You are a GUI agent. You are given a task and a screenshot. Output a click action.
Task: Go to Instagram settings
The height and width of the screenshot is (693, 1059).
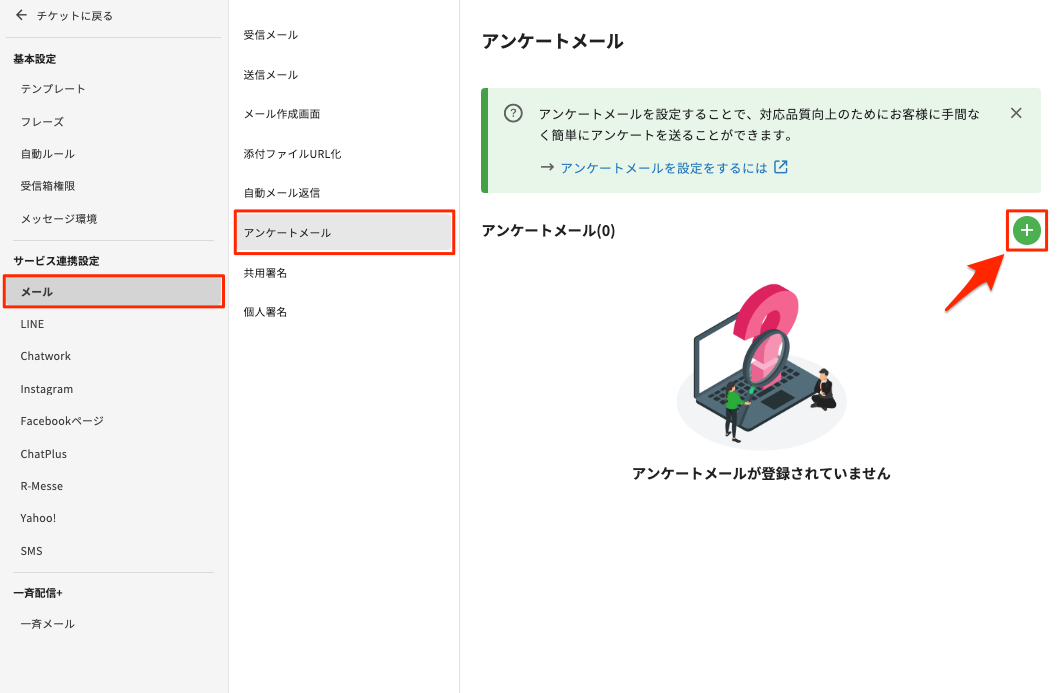[x=47, y=389]
